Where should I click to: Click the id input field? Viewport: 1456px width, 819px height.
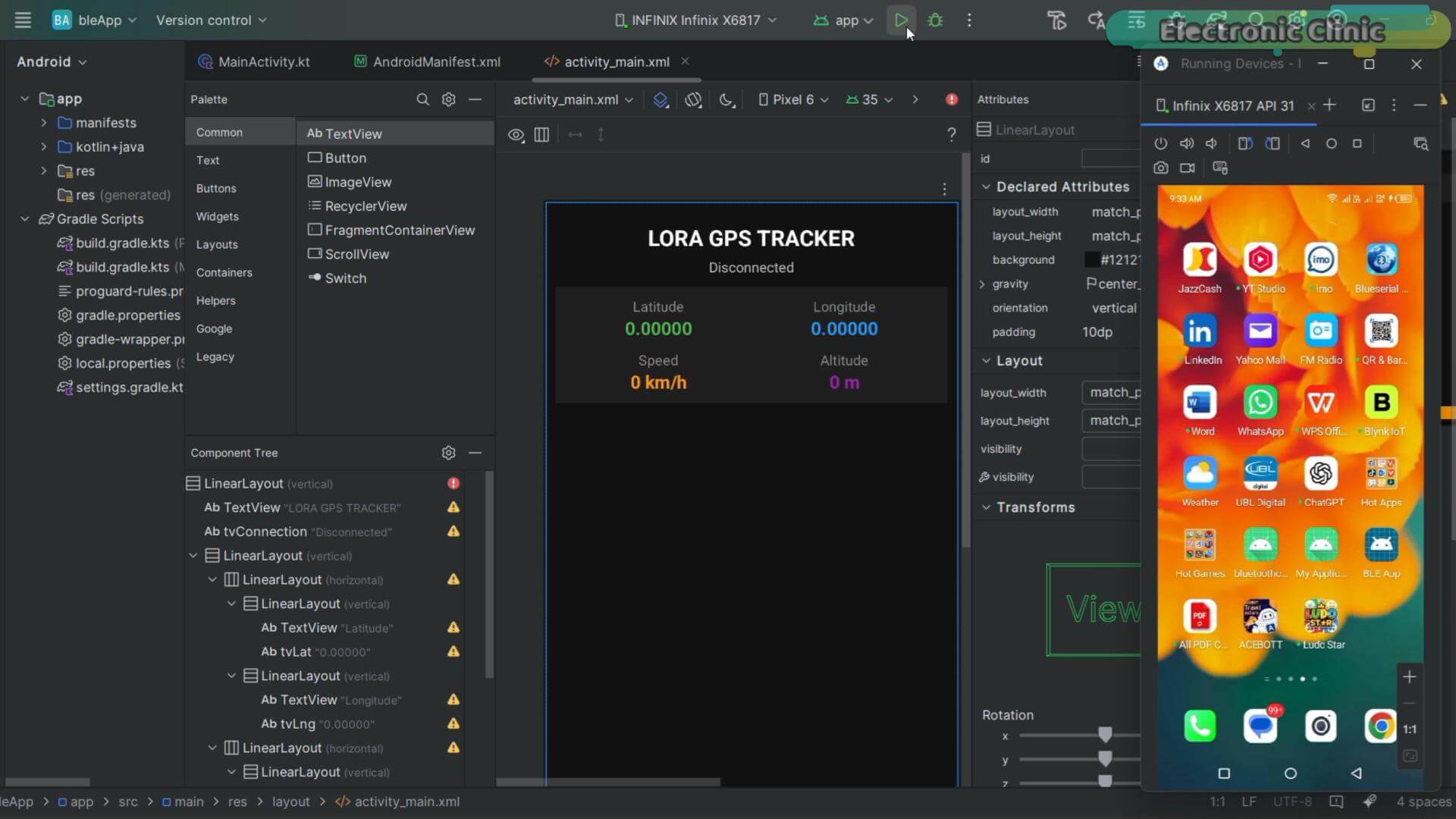click(x=1111, y=158)
